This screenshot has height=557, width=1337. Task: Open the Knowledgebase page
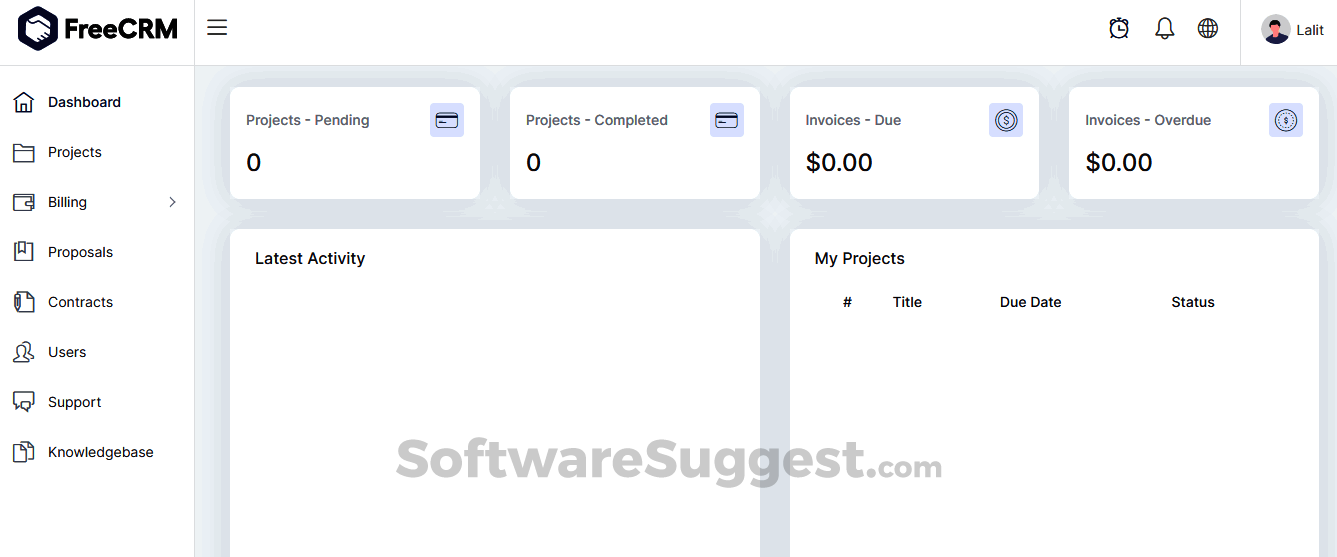(100, 452)
